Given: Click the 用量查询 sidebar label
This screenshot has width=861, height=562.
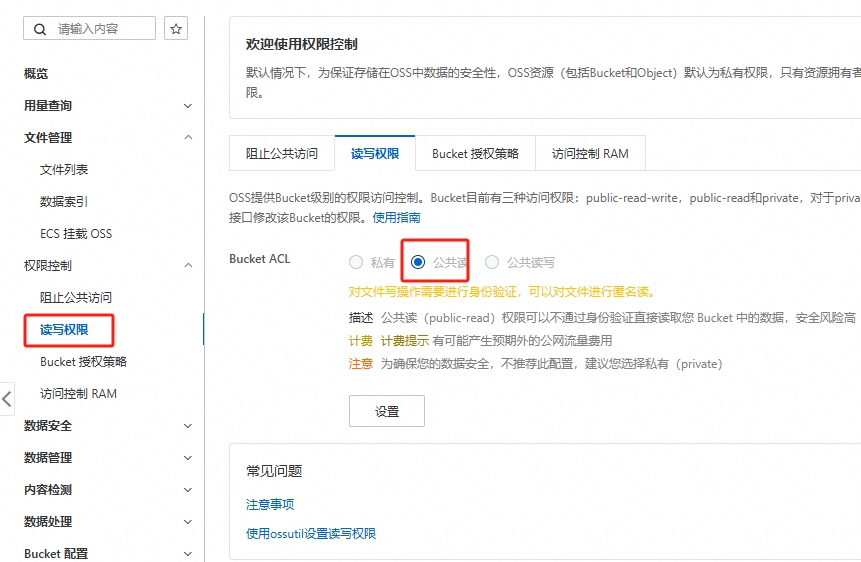Looking at the screenshot, I should [48, 105].
